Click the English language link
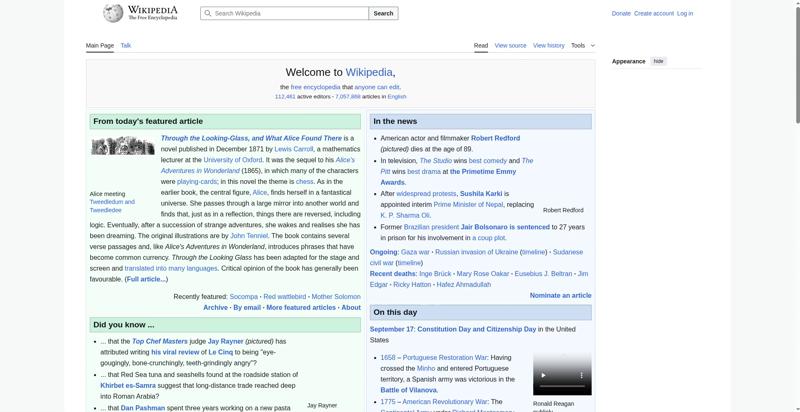 [x=396, y=96]
